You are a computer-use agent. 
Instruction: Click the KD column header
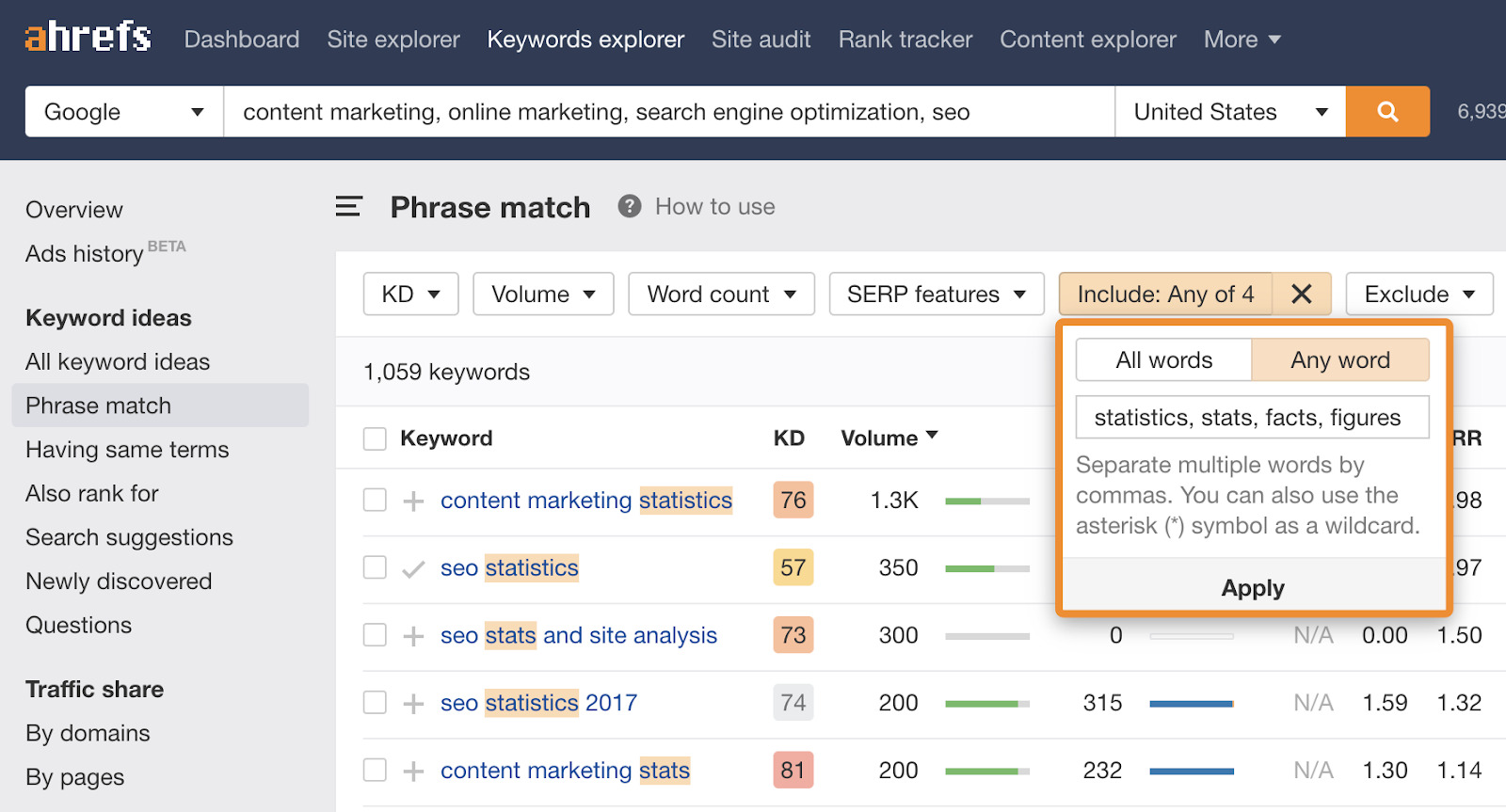click(x=789, y=438)
